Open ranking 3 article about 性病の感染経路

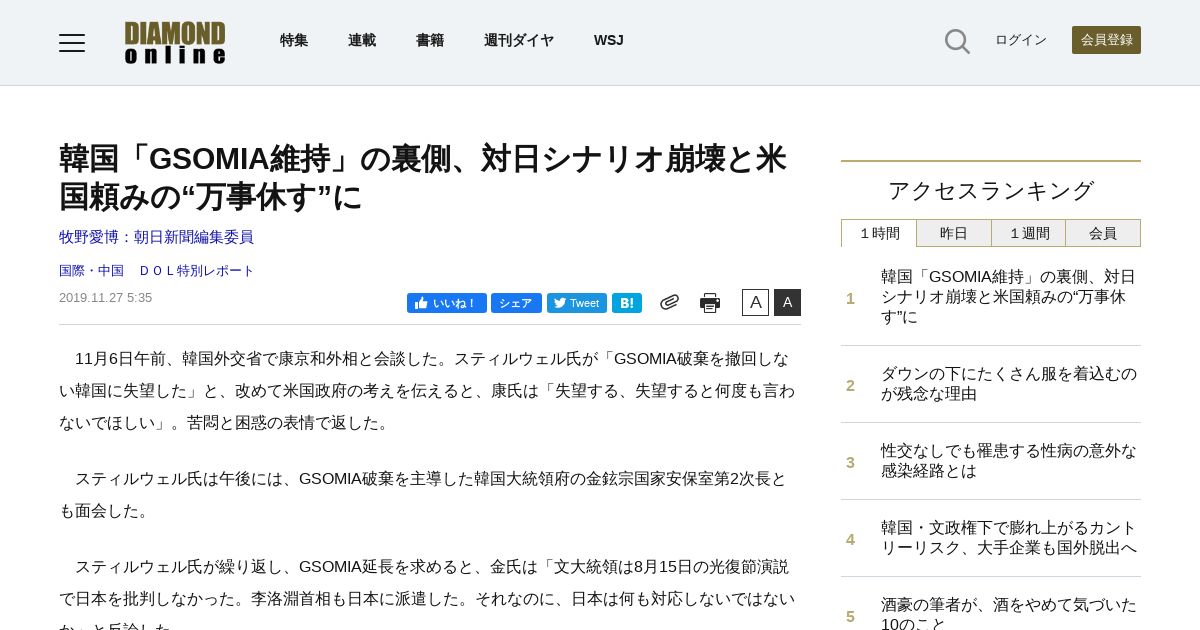click(x=1009, y=461)
